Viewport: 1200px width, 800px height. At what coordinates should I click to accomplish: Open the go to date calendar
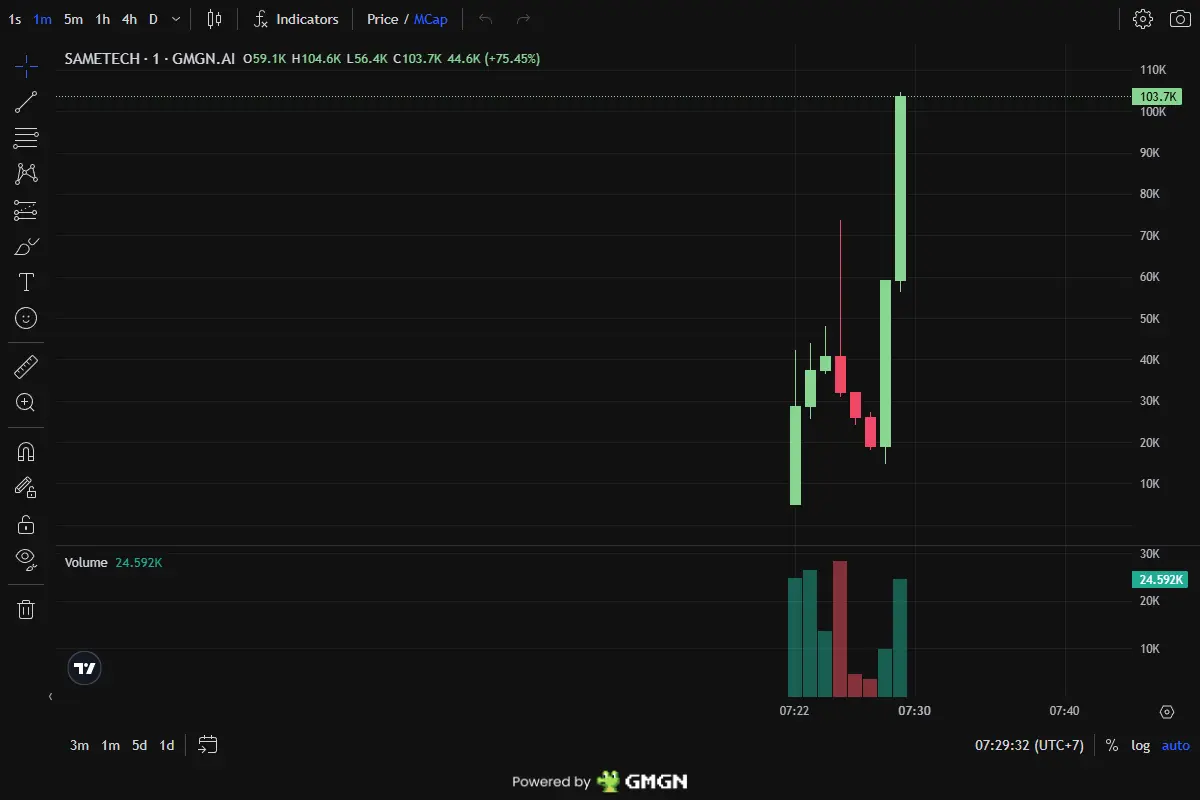click(208, 745)
